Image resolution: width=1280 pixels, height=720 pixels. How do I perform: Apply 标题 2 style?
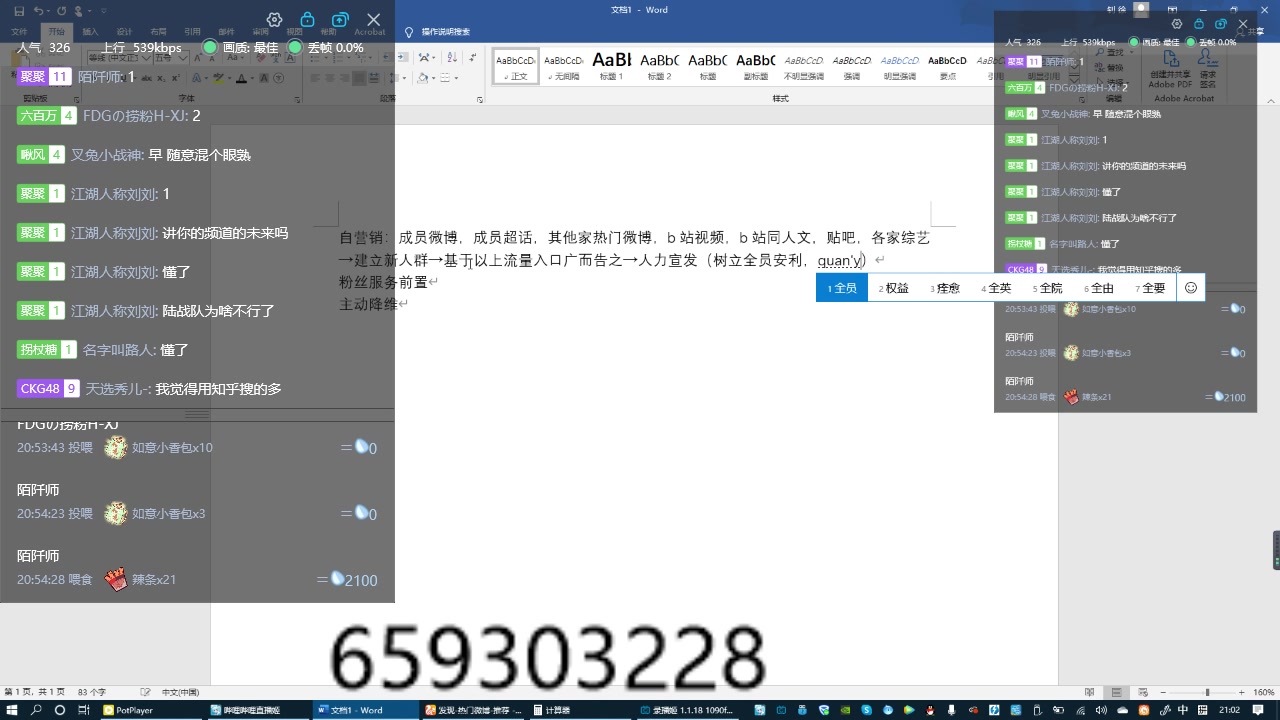pyautogui.click(x=659, y=66)
